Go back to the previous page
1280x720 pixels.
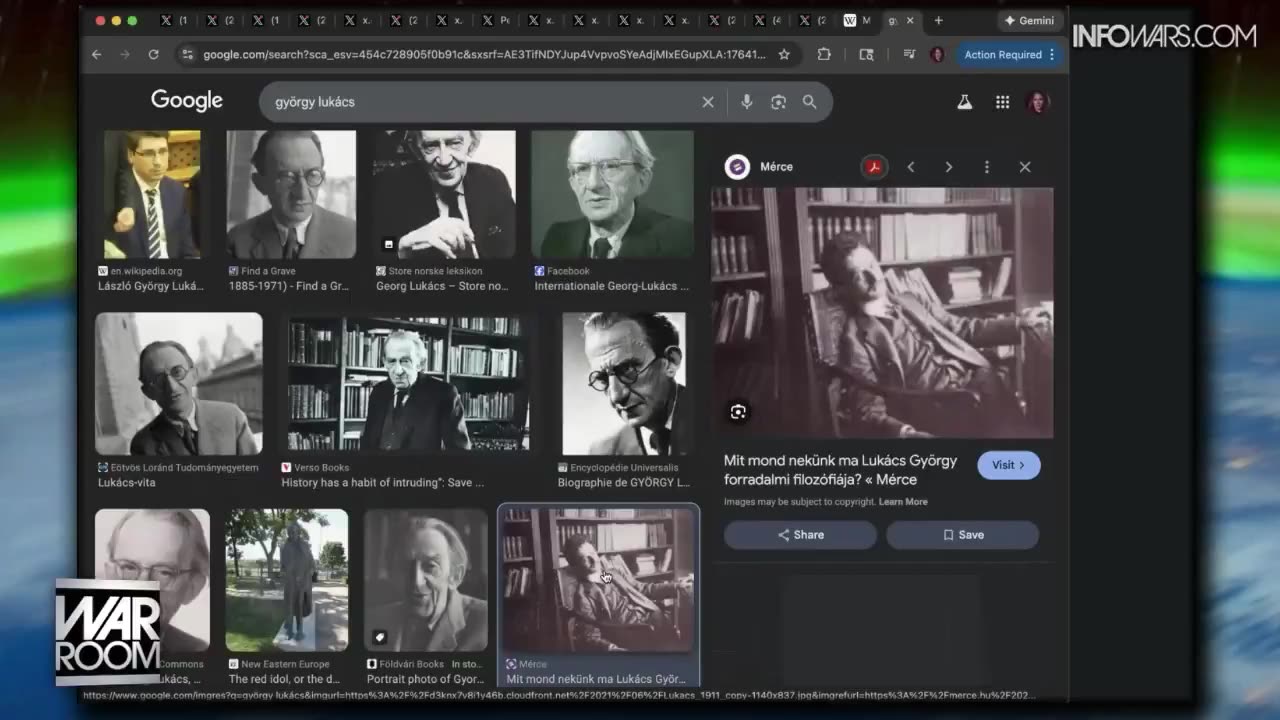click(97, 54)
